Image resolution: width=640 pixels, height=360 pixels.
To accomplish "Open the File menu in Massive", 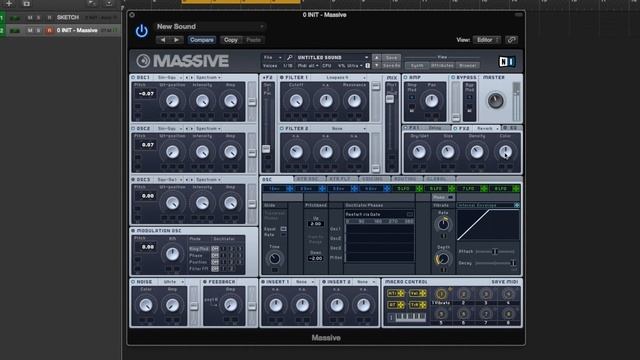I will pos(272,58).
